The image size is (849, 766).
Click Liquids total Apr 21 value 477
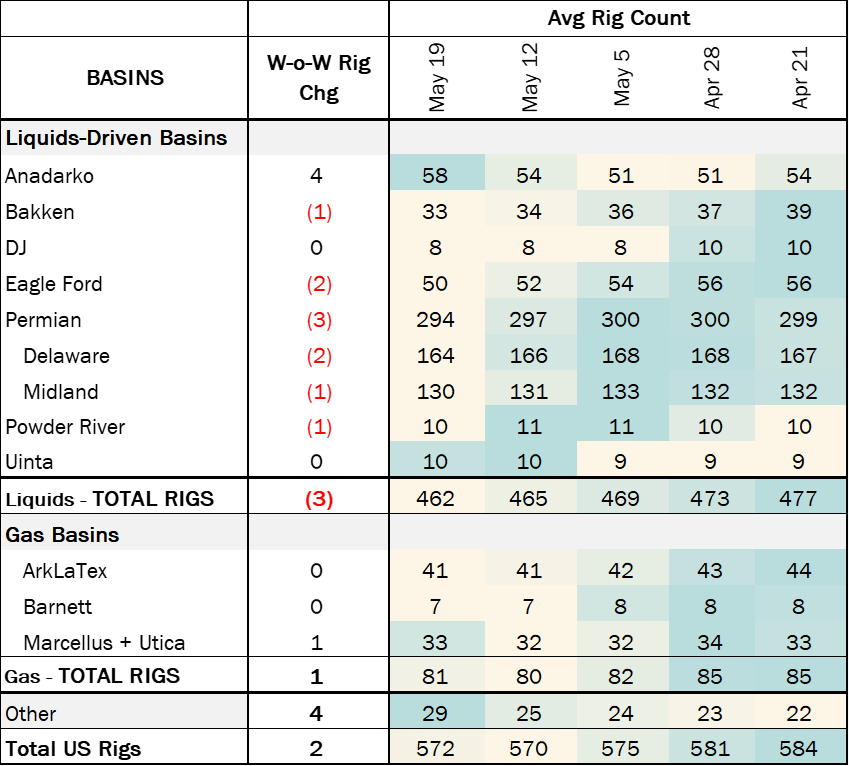(799, 499)
